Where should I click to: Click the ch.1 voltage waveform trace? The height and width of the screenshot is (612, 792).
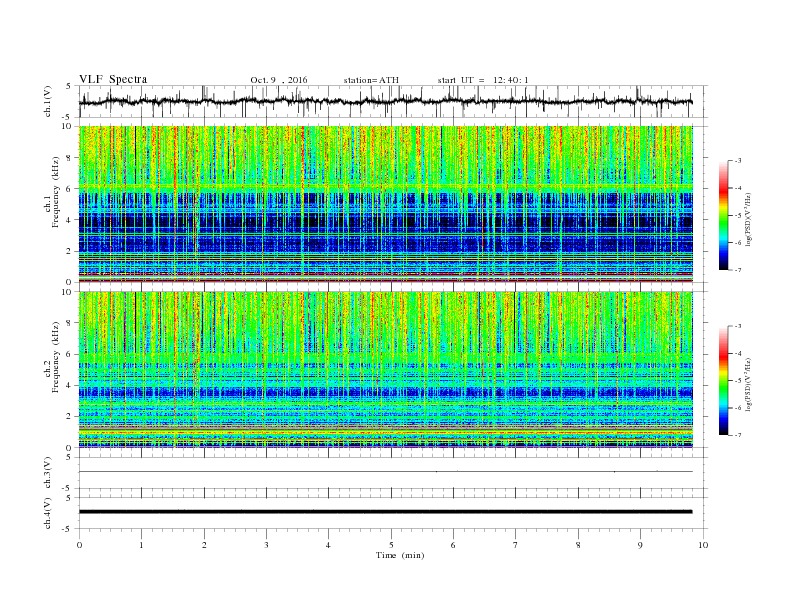(385, 101)
